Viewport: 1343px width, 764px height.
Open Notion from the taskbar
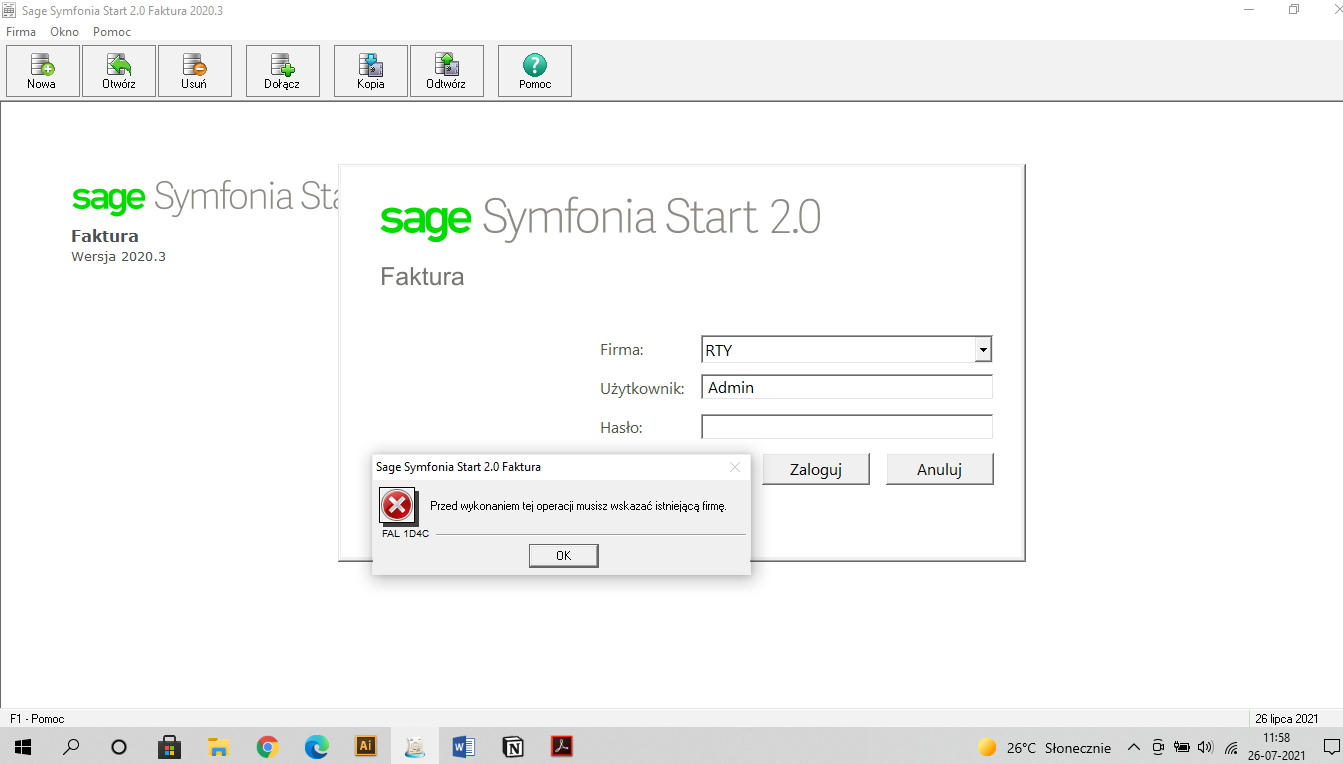513,746
